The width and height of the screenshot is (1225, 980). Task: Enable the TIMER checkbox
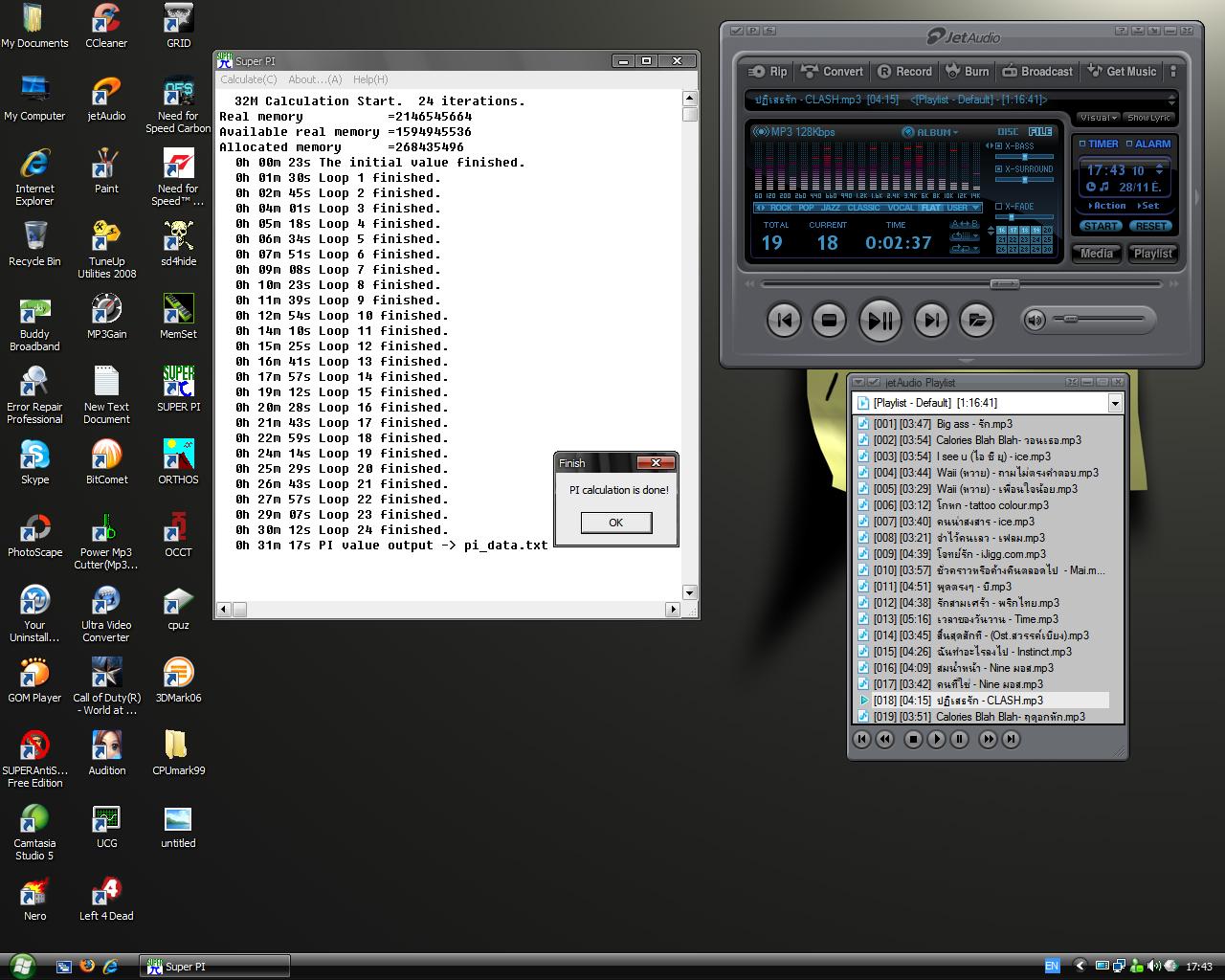click(1082, 145)
